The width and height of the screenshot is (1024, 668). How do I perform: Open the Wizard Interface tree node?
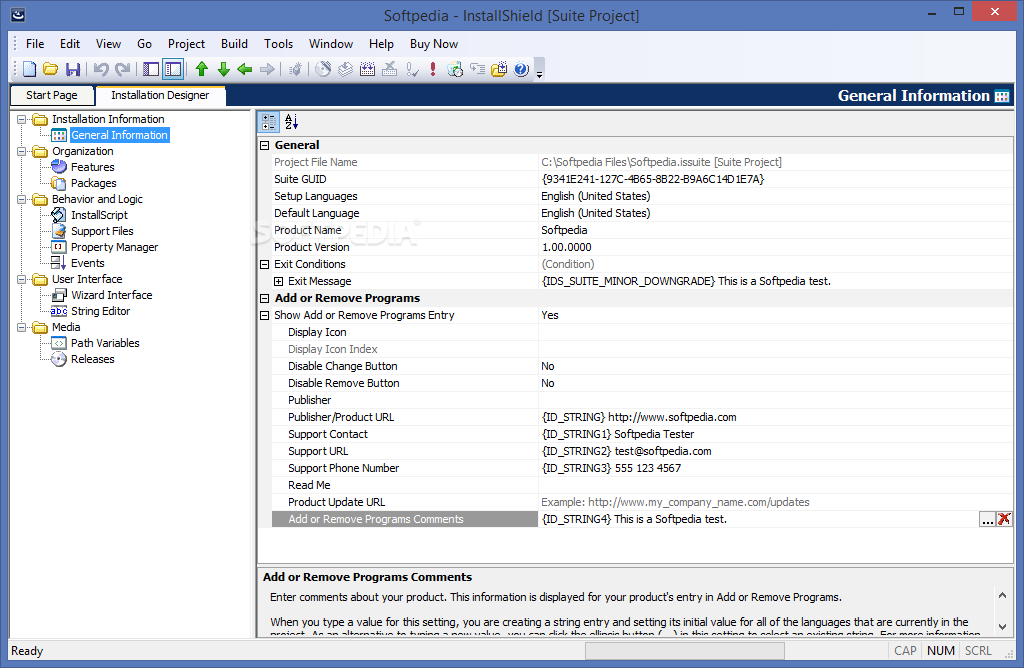click(112, 295)
